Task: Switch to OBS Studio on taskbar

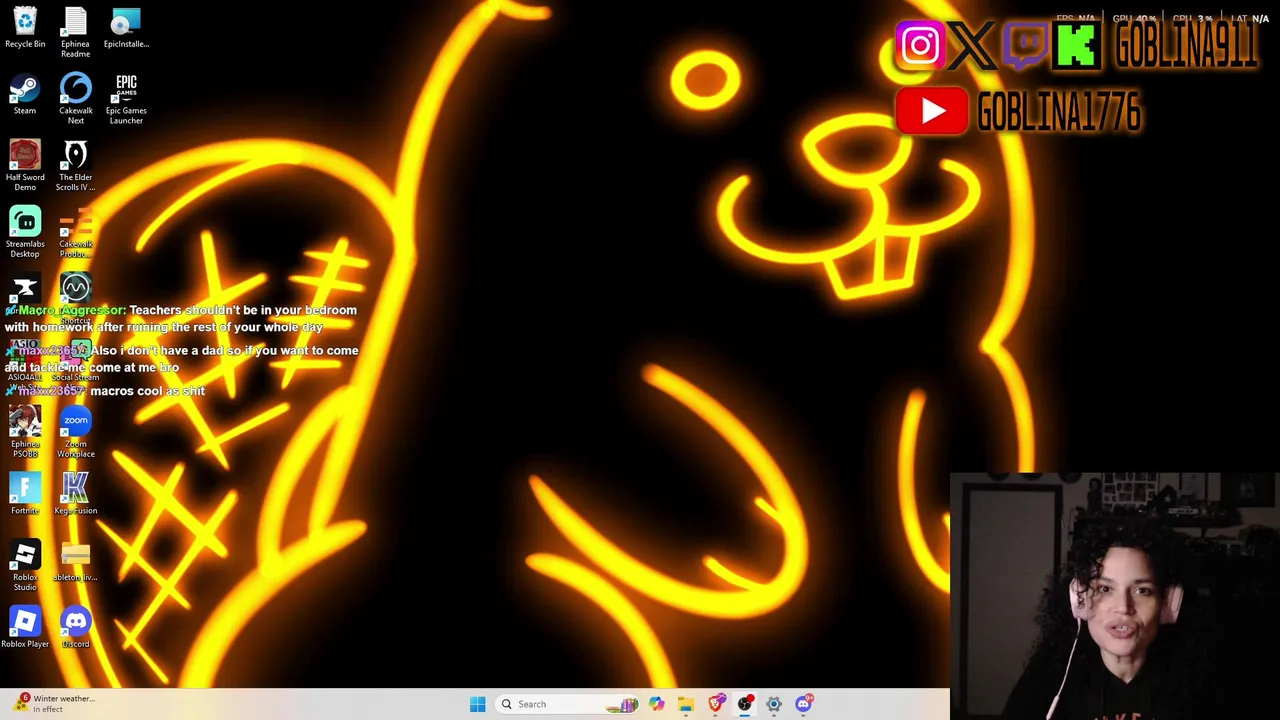Action: tap(745, 704)
